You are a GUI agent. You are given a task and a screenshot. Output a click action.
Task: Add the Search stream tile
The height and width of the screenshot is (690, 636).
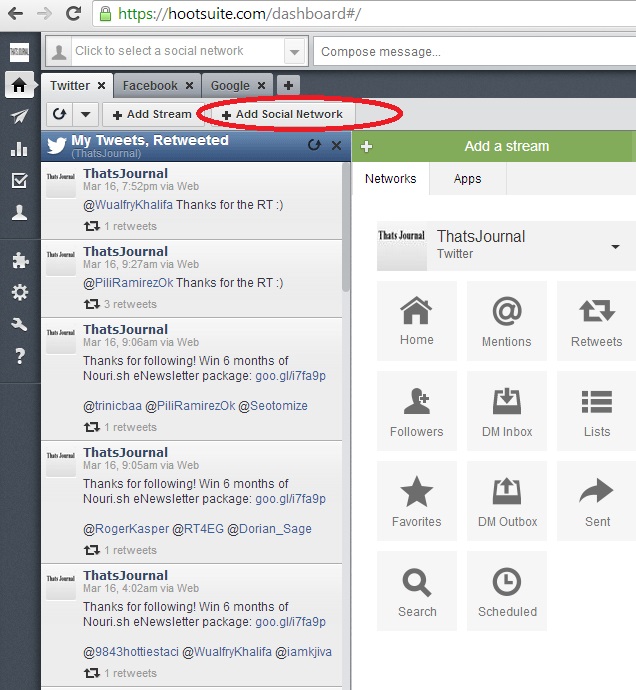tap(417, 591)
